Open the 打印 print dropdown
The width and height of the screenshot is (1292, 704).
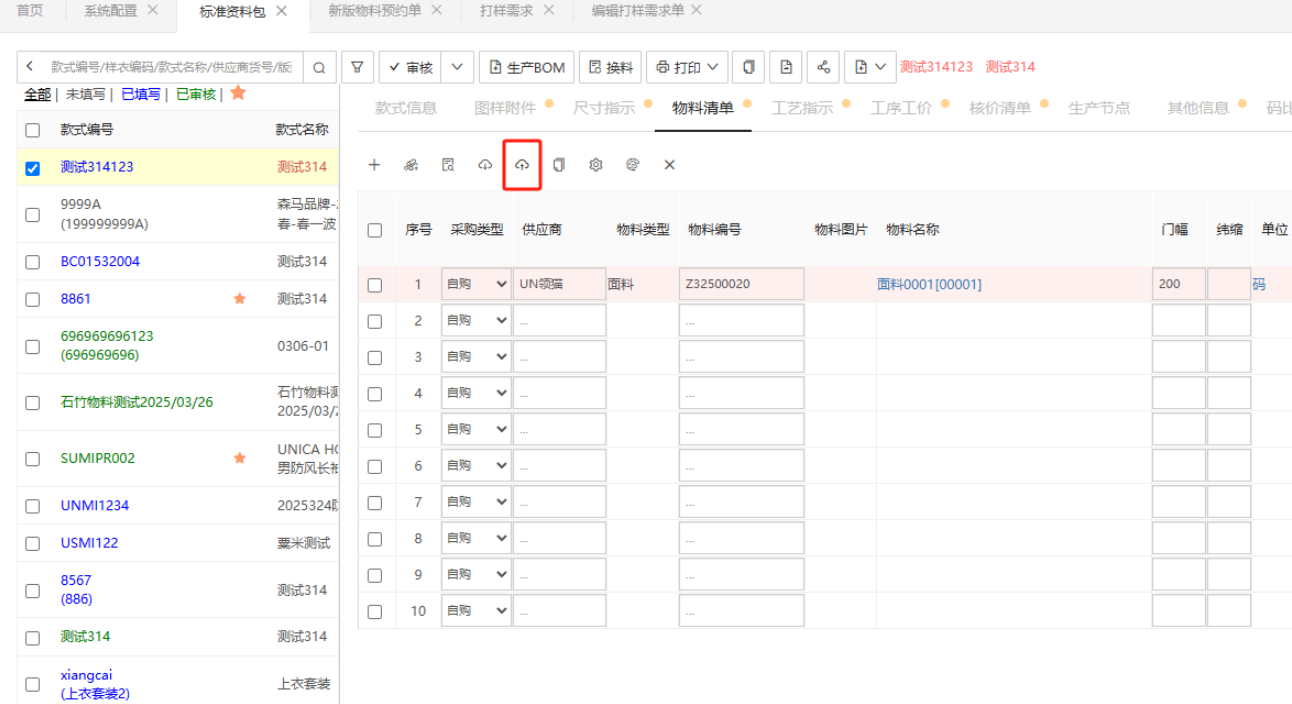click(x=687, y=67)
